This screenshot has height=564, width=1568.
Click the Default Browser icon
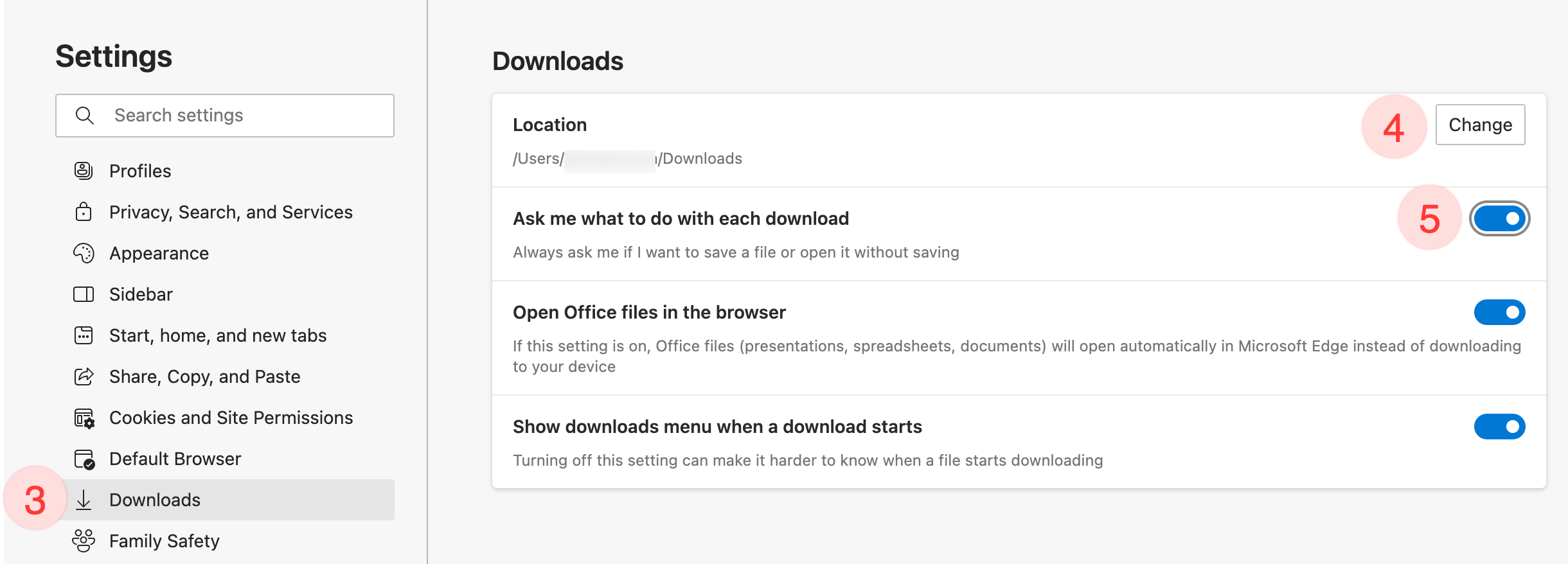point(84,459)
